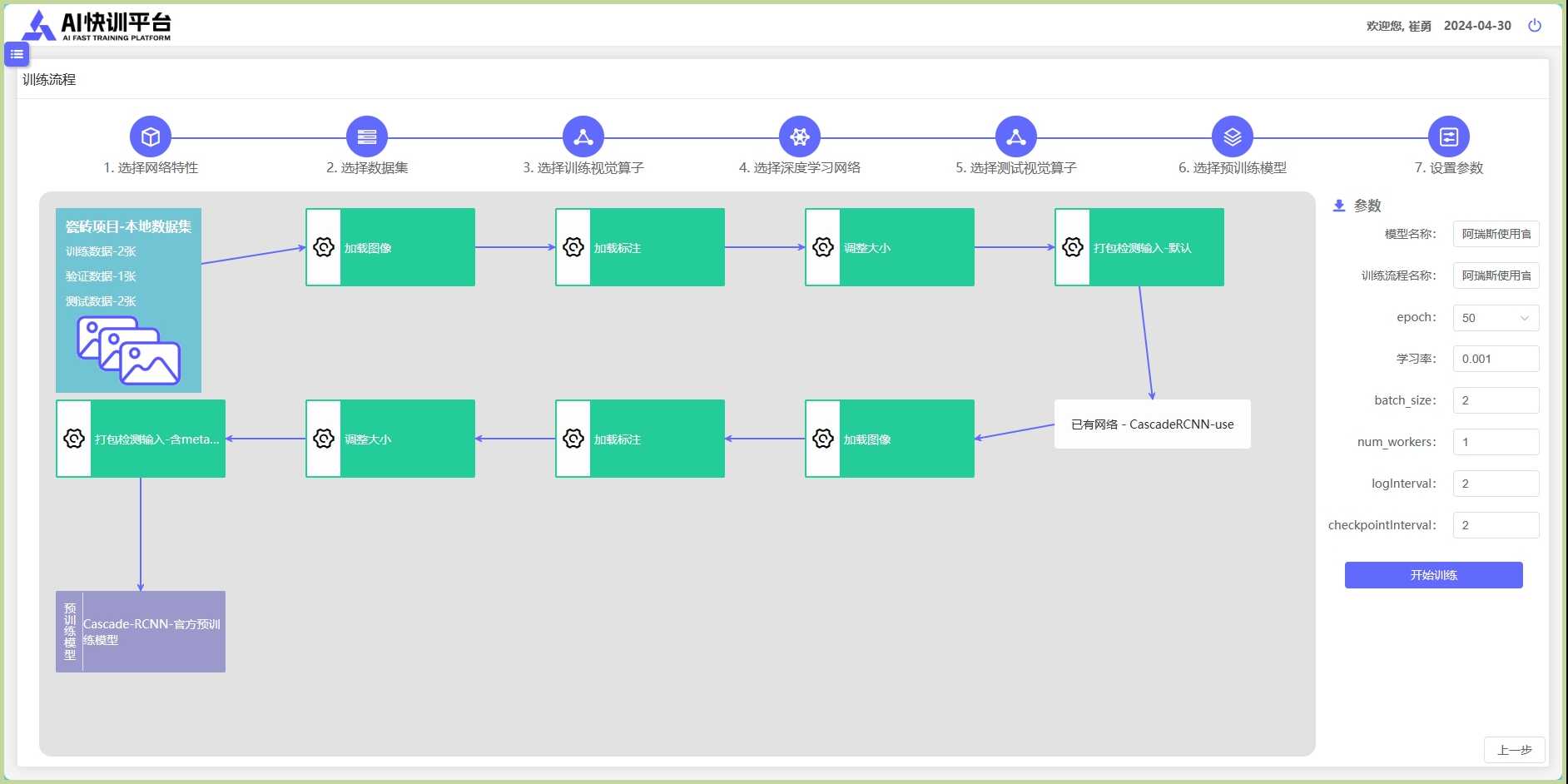Click the Cascade-RCNN pretrained model block

(x=141, y=632)
